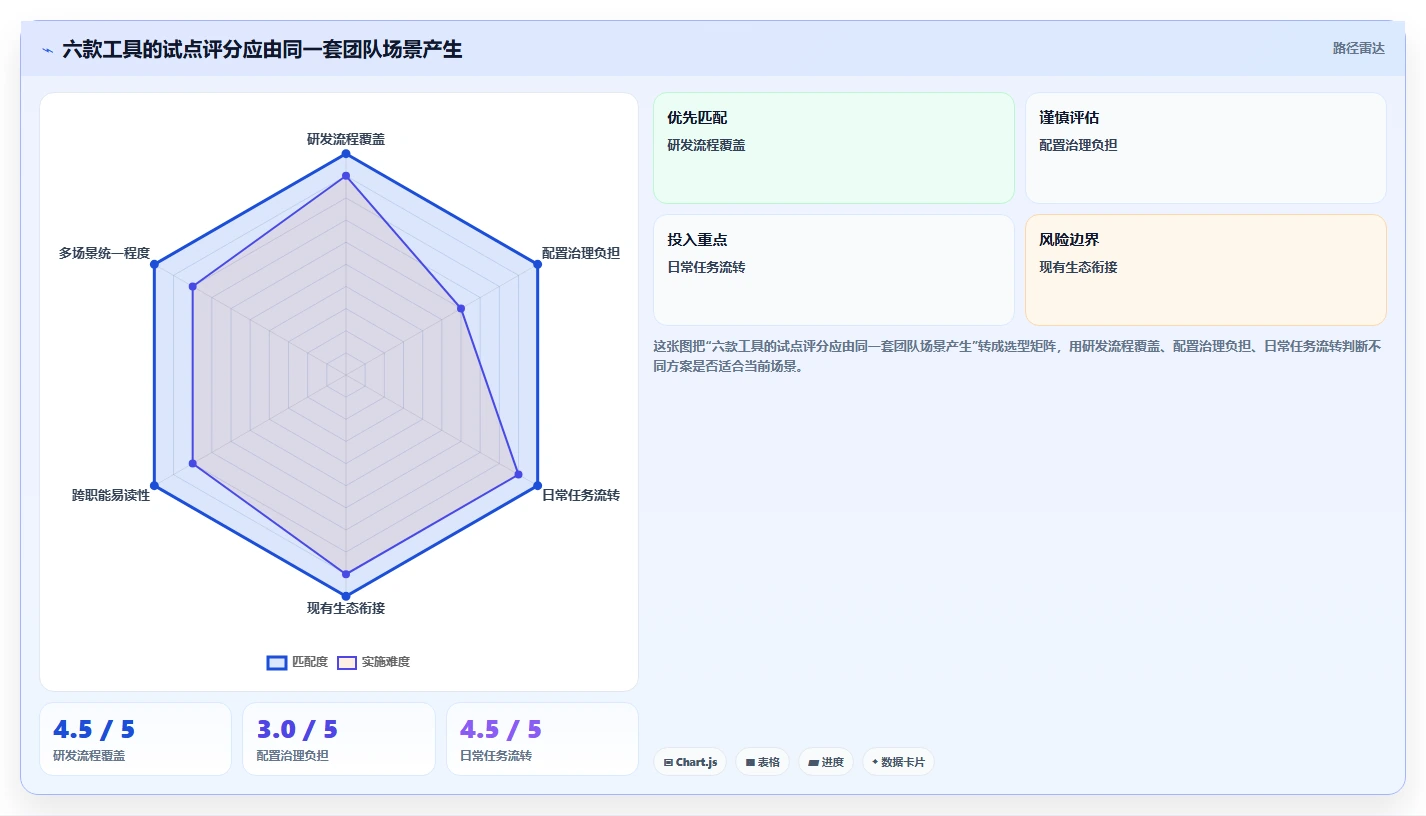
Task: Click 现有生态衔接 text in 风险边界 card
Action: (x=1078, y=267)
